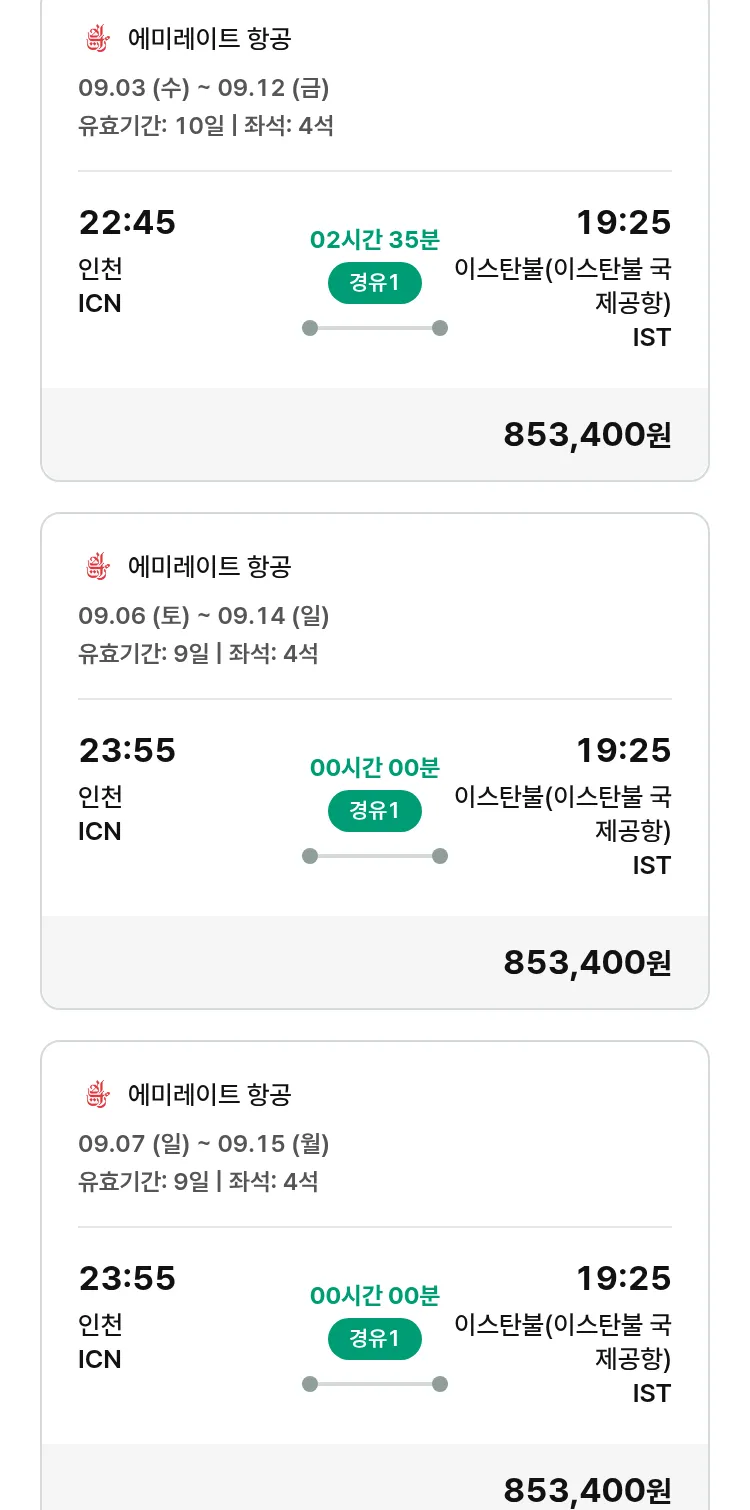
Task: Click the 02시간 35분 layover duration text
Action: pyautogui.click(x=375, y=240)
